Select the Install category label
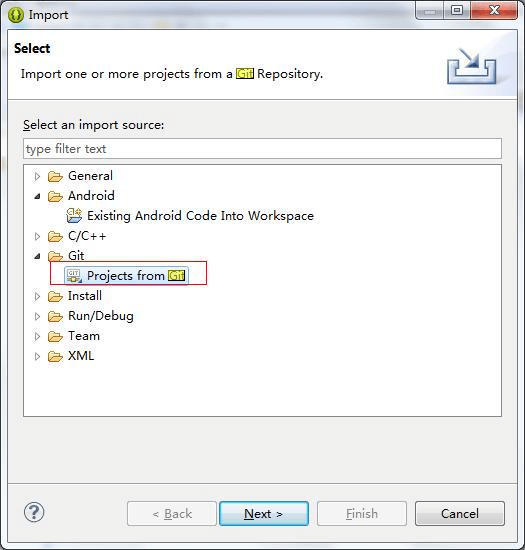 (85, 296)
